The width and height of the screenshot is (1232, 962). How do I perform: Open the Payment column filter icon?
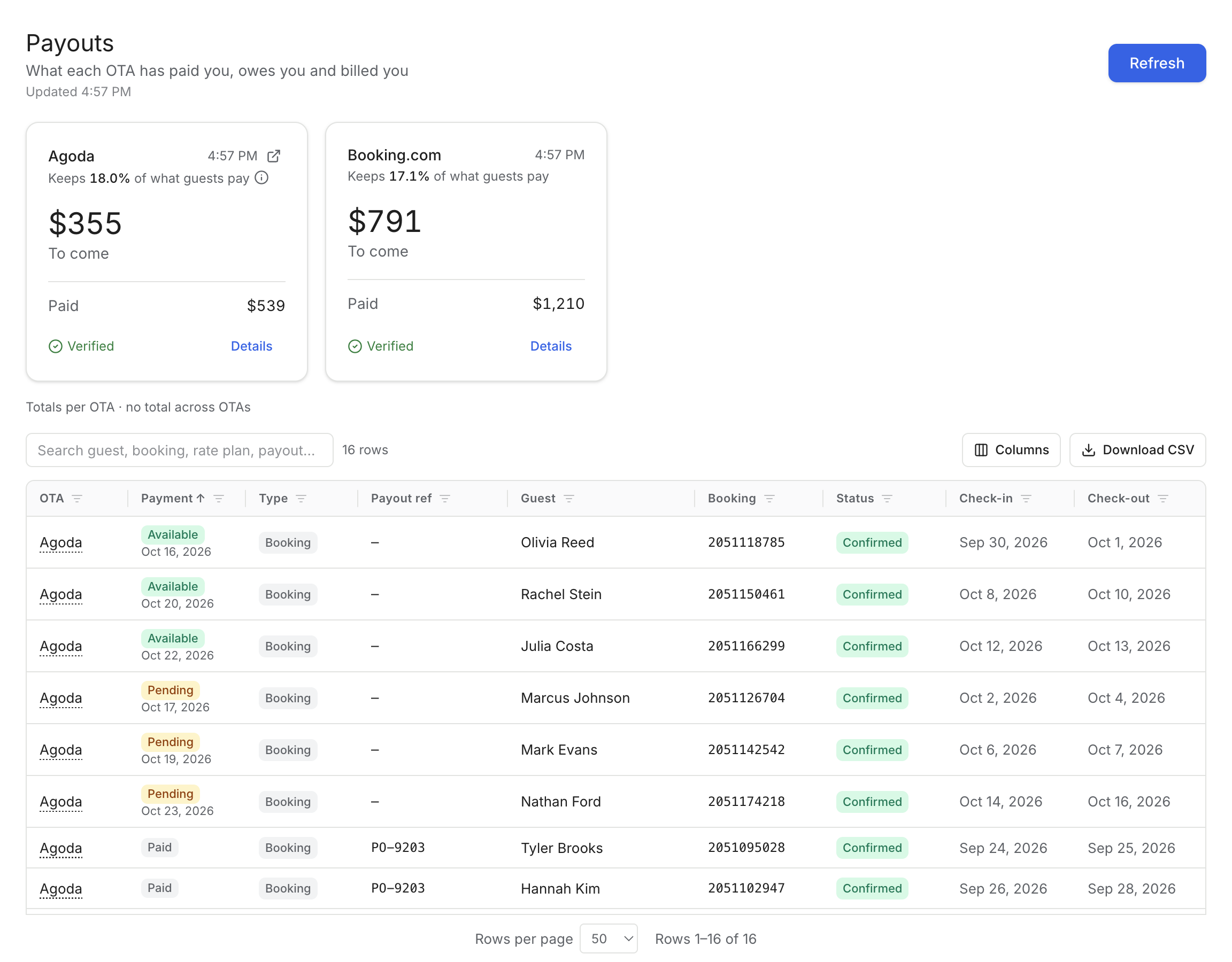(219, 499)
